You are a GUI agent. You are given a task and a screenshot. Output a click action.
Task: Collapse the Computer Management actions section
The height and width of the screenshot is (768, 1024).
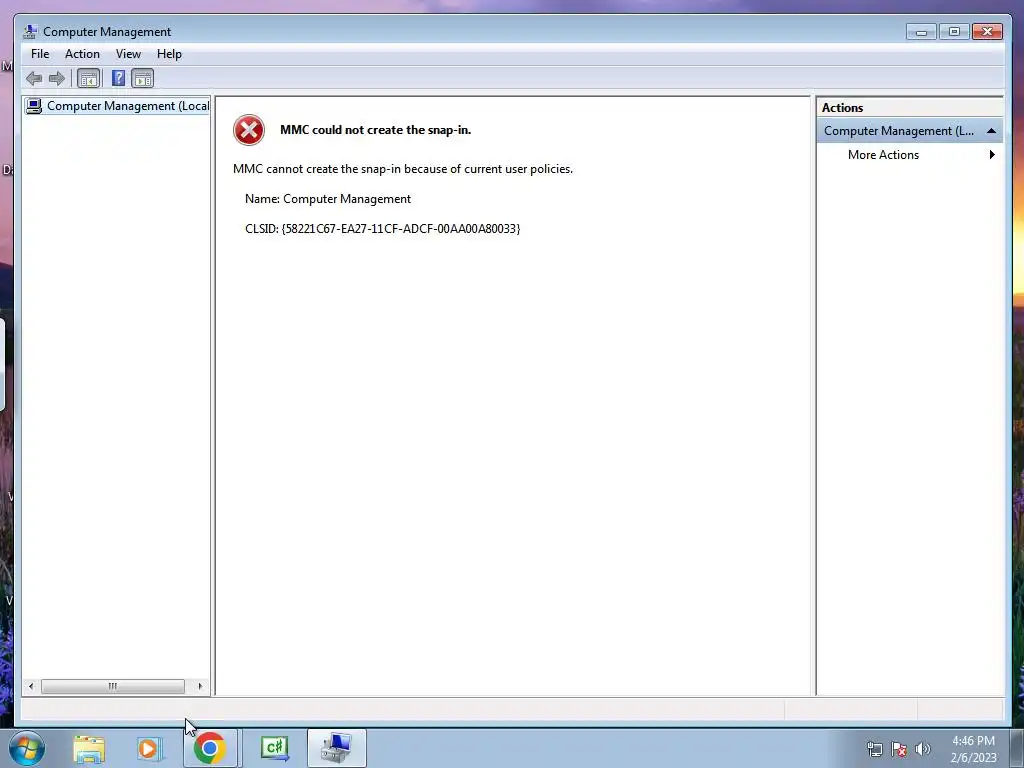991,131
